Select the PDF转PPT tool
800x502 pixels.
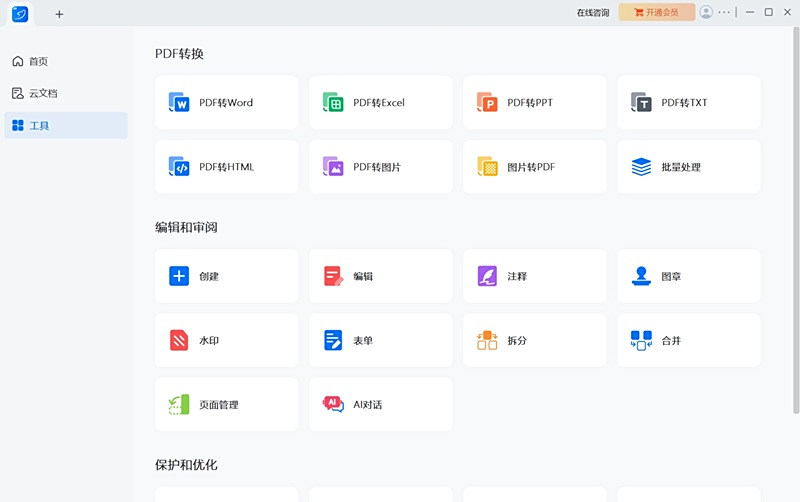point(534,103)
